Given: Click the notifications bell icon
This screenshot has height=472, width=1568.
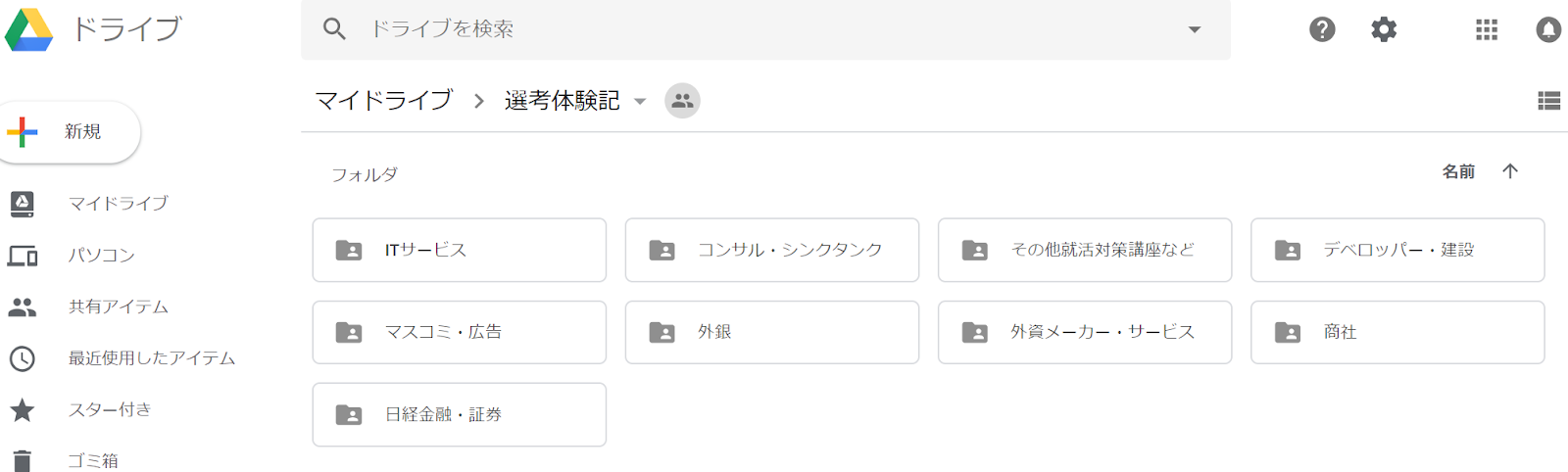Looking at the screenshot, I should click(x=1548, y=29).
